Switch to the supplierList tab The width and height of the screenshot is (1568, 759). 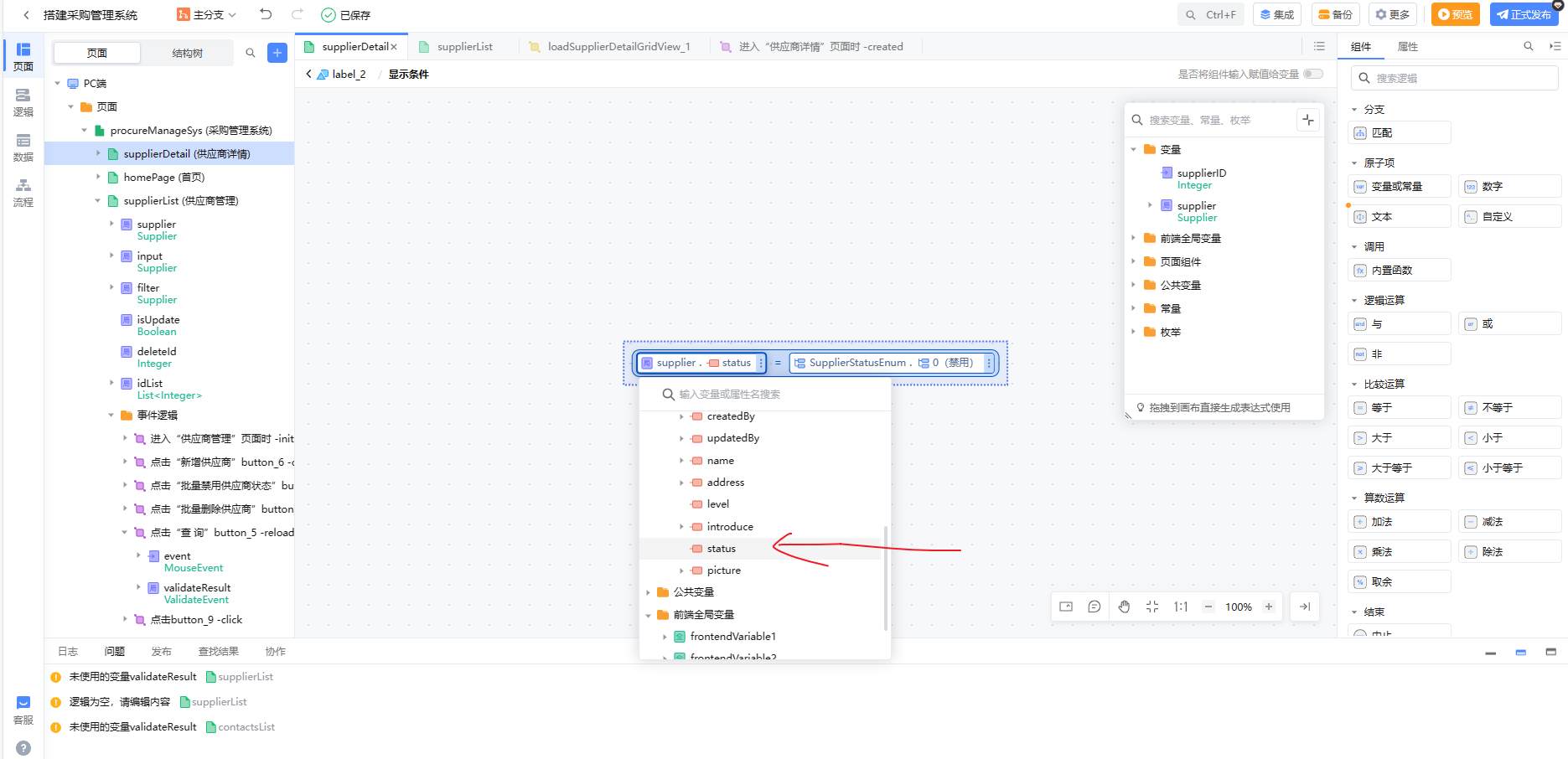pyautogui.click(x=464, y=47)
